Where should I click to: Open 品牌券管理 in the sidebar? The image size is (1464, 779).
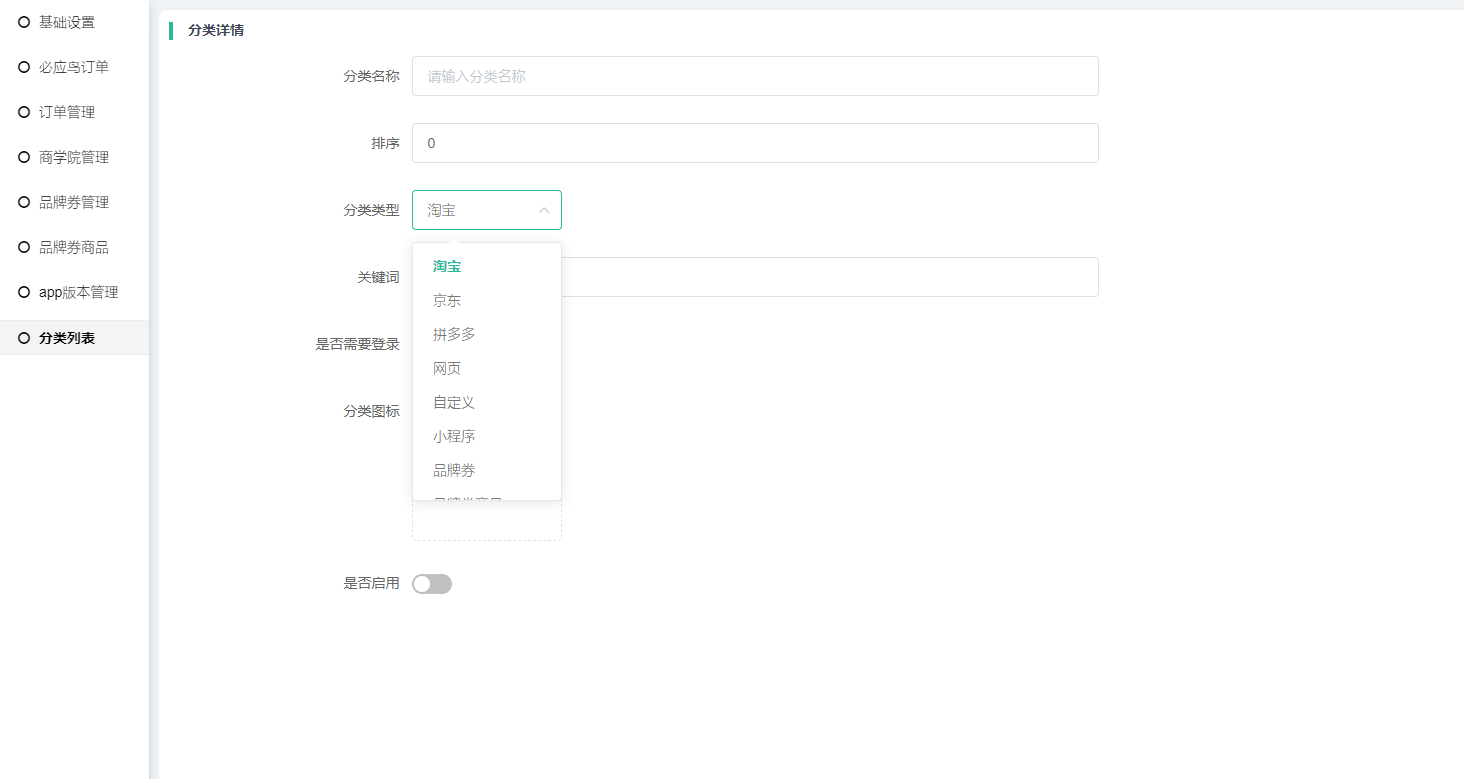coord(74,202)
